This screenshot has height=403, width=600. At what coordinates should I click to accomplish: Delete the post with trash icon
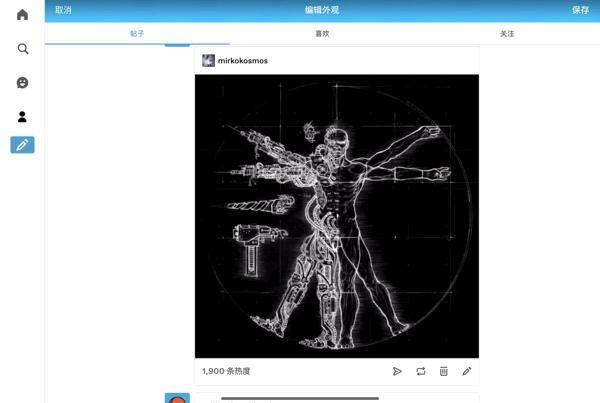click(443, 371)
